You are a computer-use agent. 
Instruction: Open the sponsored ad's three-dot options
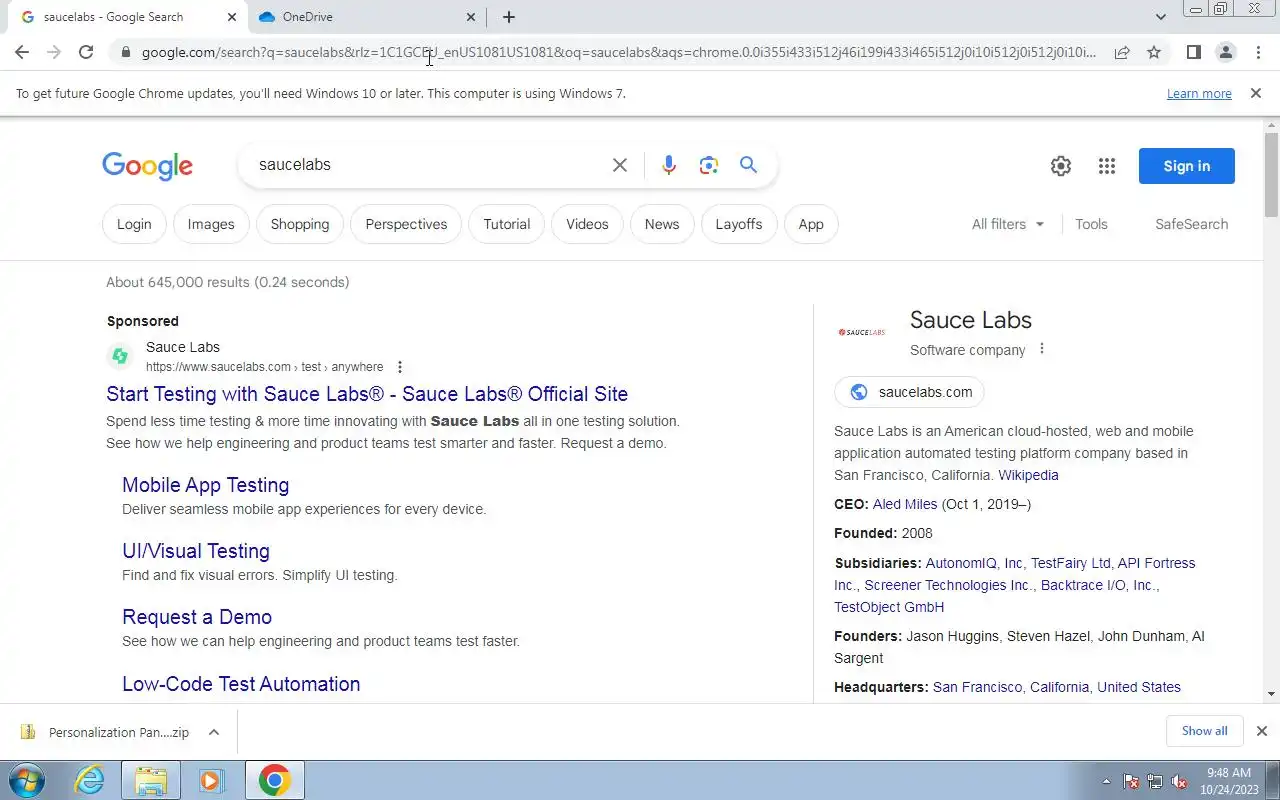pyautogui.click(x=400, y=367)
